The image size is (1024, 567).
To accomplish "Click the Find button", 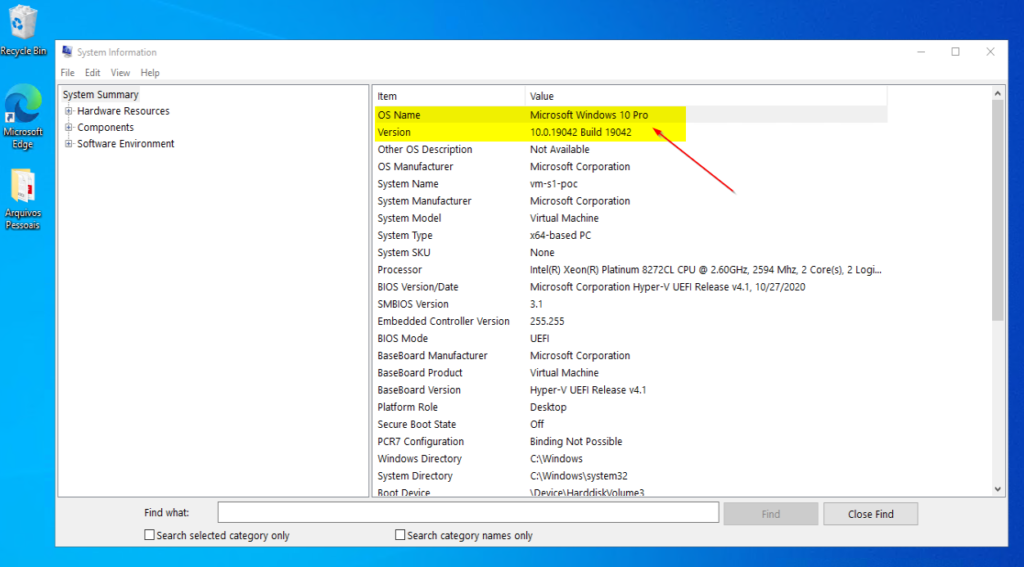I will pyautogui.click(x=771, y=514).
